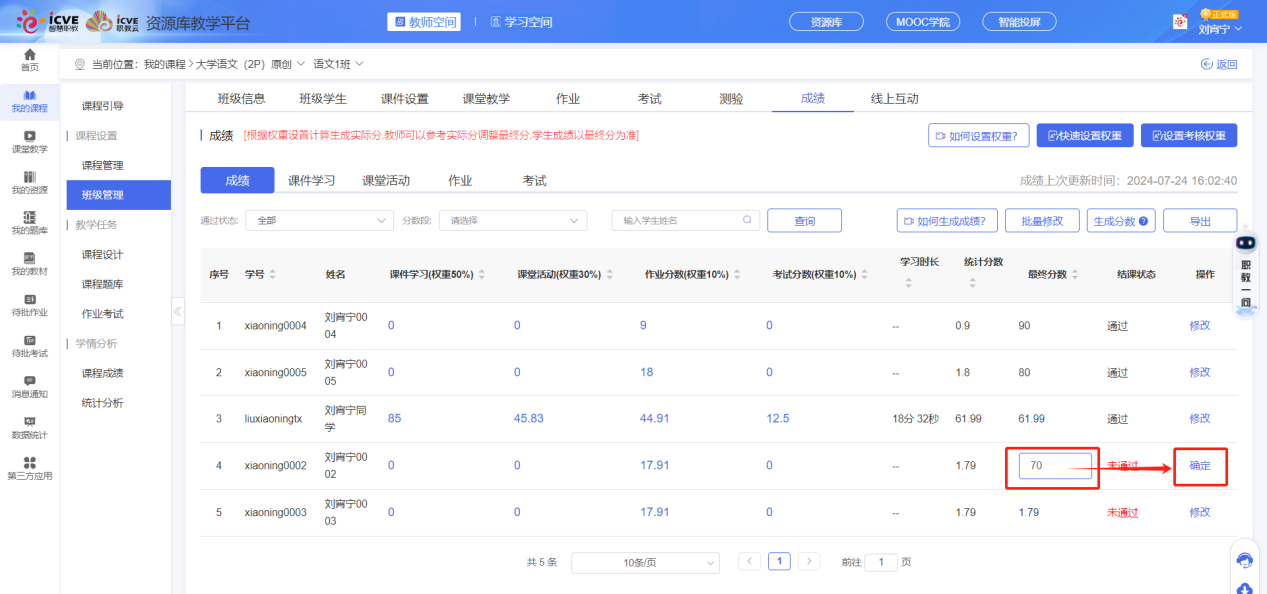Open the 分数段 select dropdown

[x=513, y=220]
